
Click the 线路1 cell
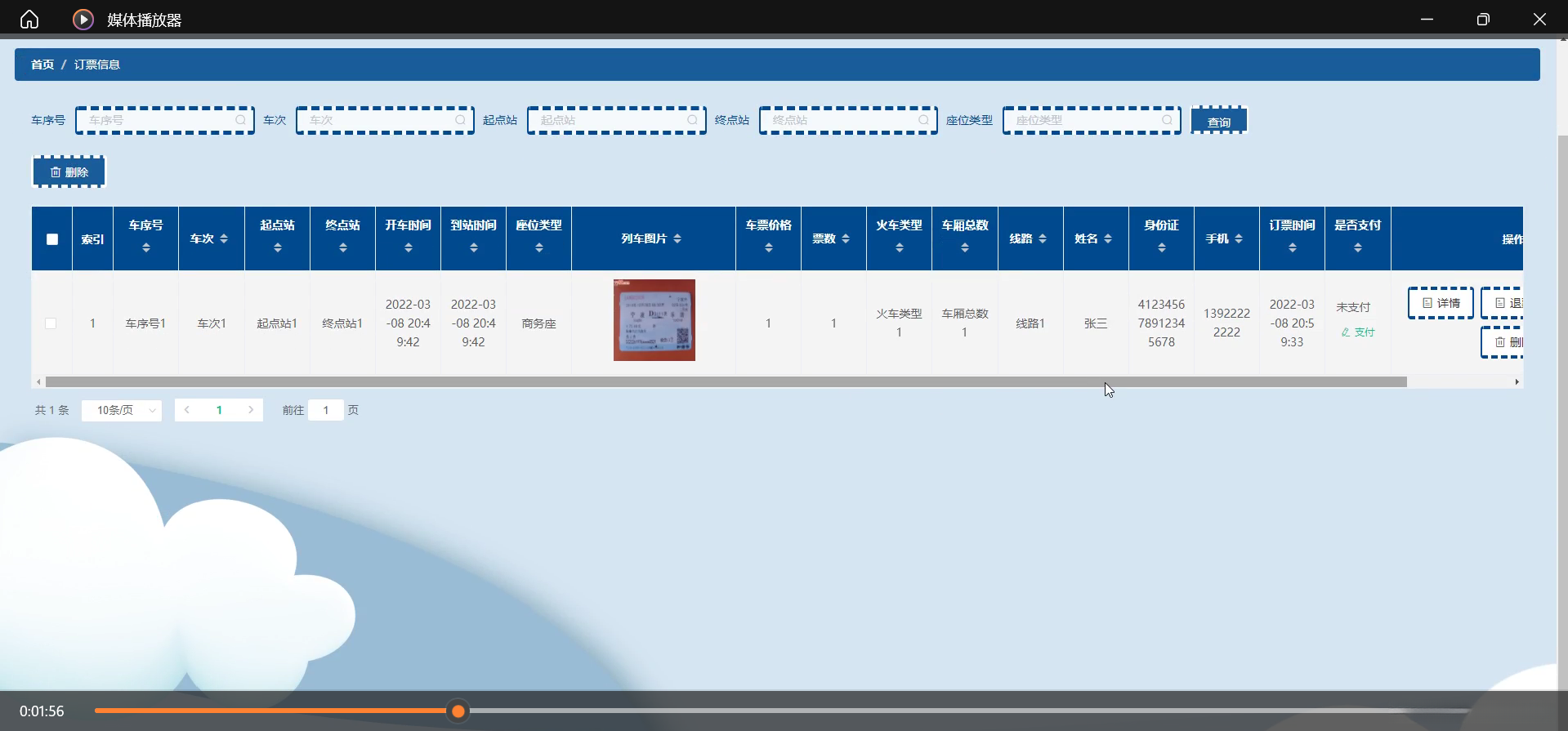(1030, 323)
